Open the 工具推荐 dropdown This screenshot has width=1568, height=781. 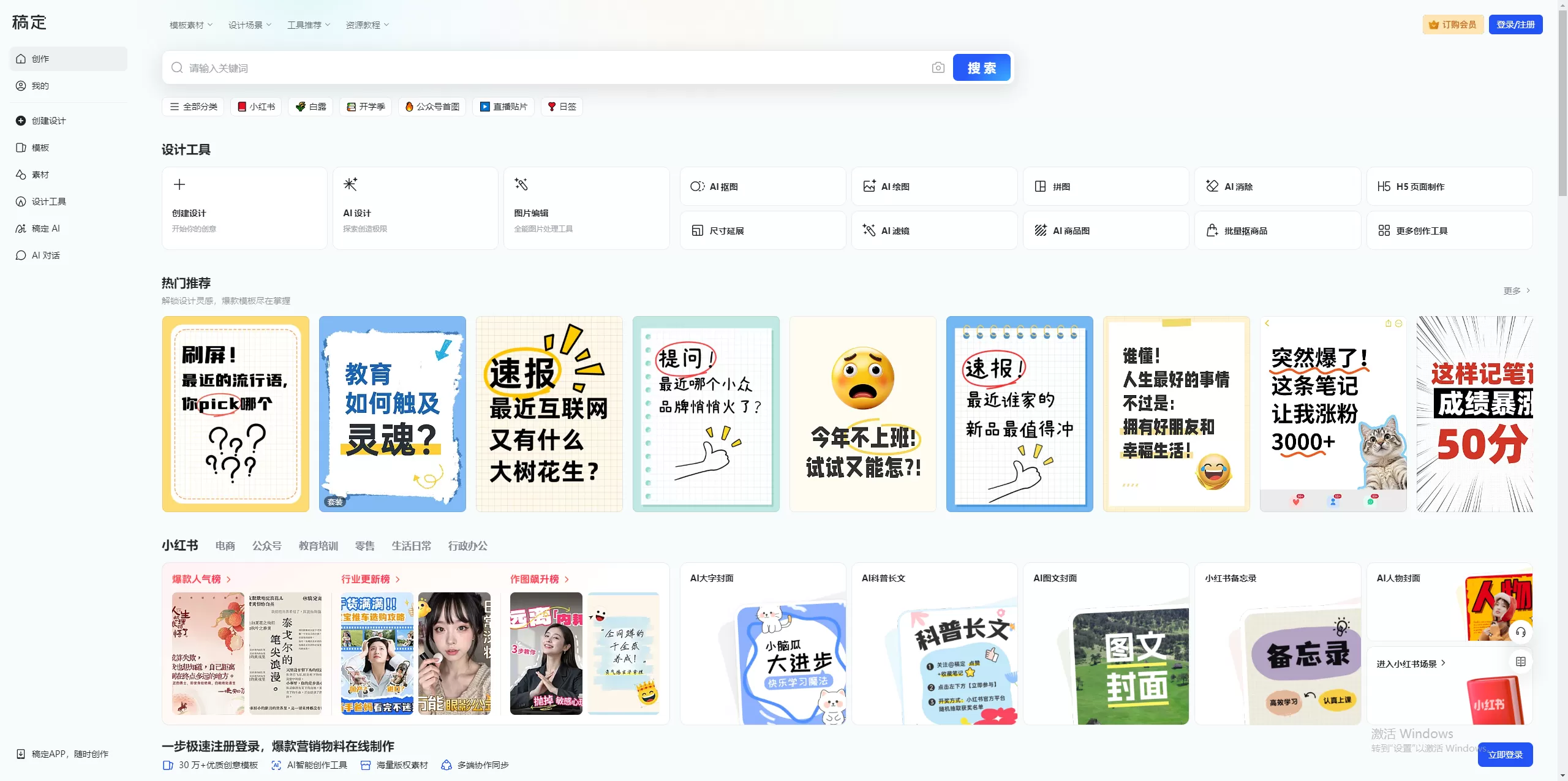[x=307, y=25]
